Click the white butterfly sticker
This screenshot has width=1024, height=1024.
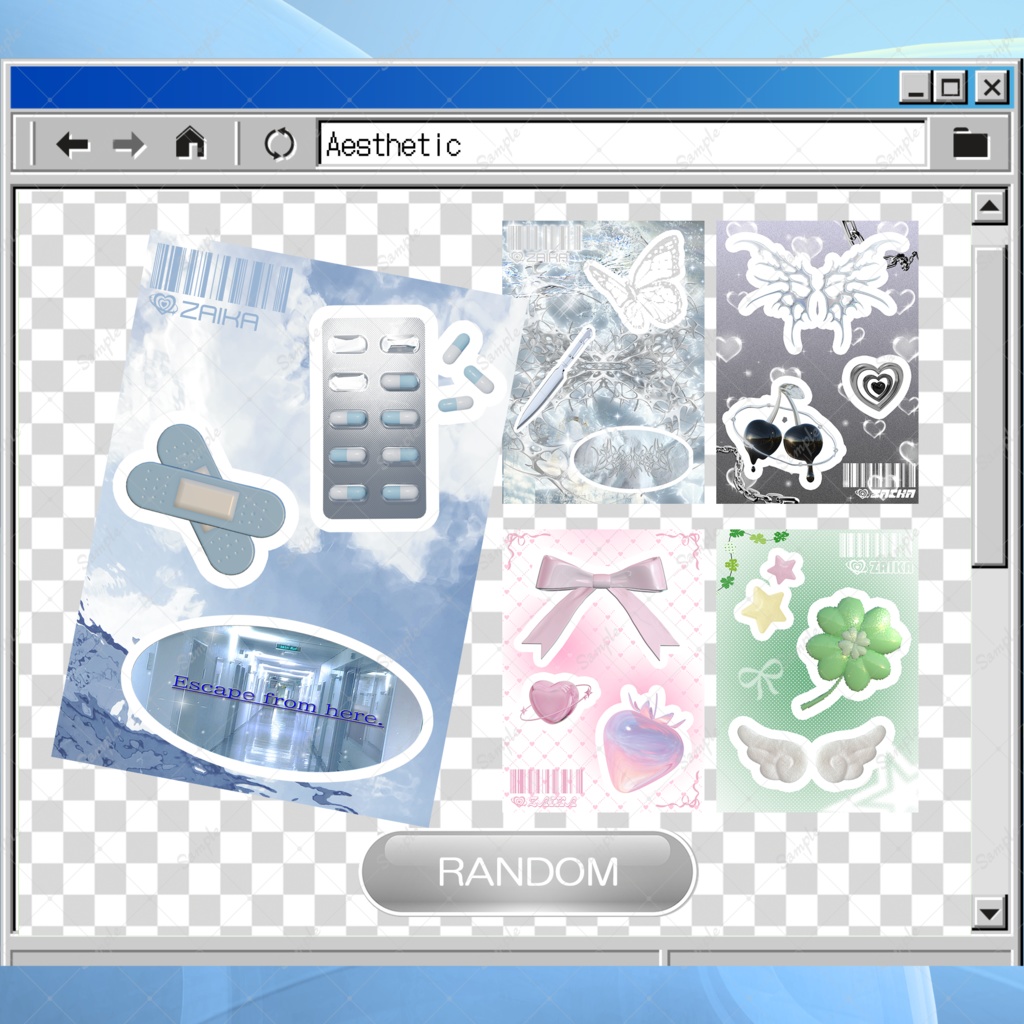coord(639,282)
